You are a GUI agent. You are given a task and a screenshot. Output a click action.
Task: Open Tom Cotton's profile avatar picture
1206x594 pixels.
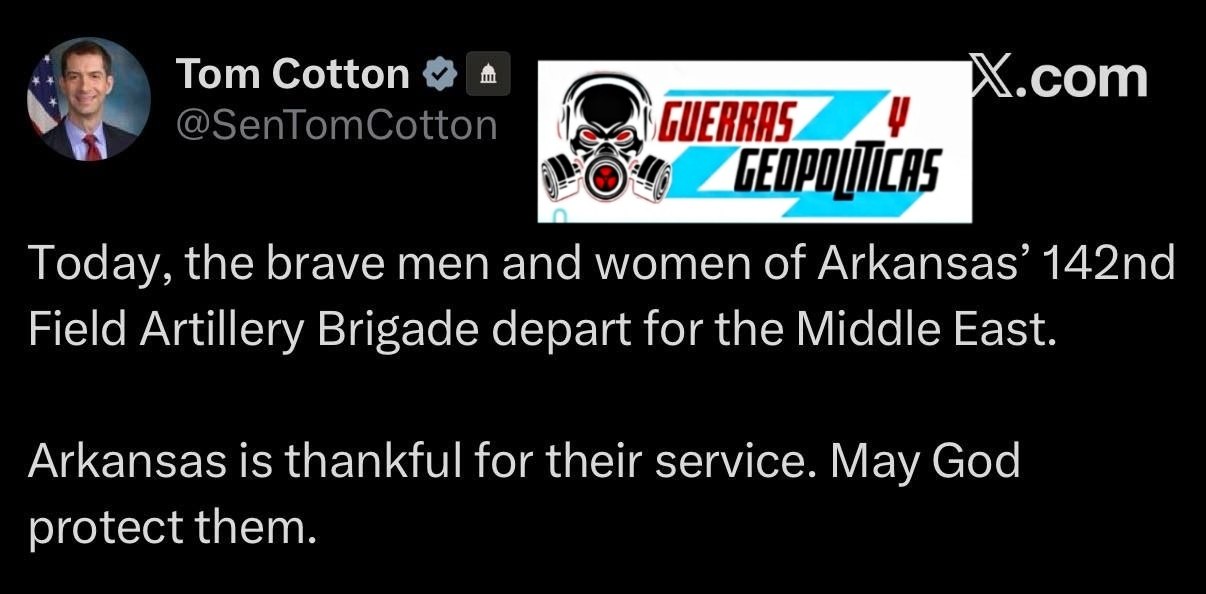(x=88, y=99)
